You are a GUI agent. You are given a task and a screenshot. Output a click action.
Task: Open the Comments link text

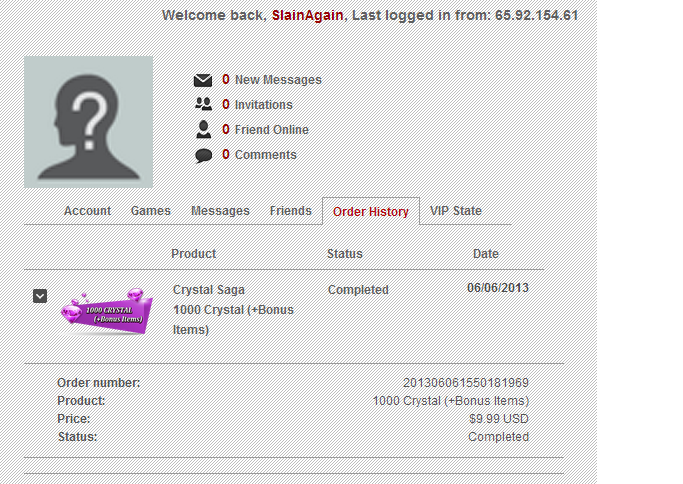(266, 155)
